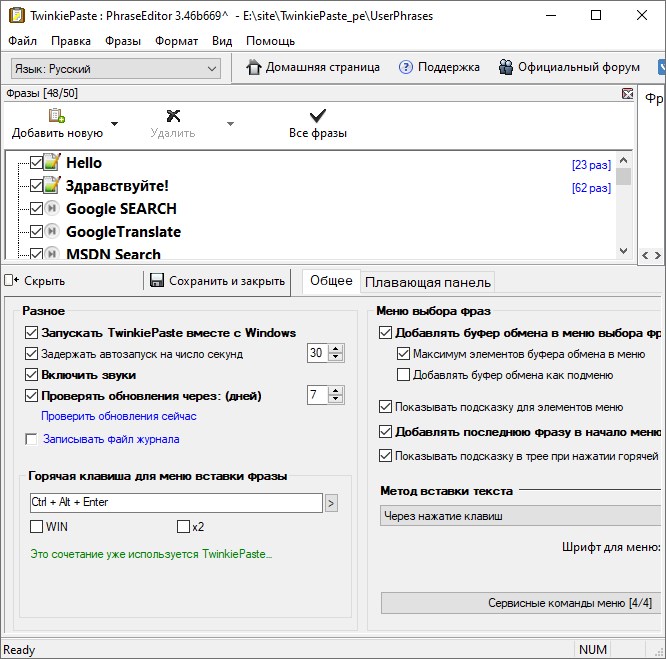Switch to the Плавающая панель tab
Image resolution: width=666 pixels, height=659 pixels.
point(428,282)
